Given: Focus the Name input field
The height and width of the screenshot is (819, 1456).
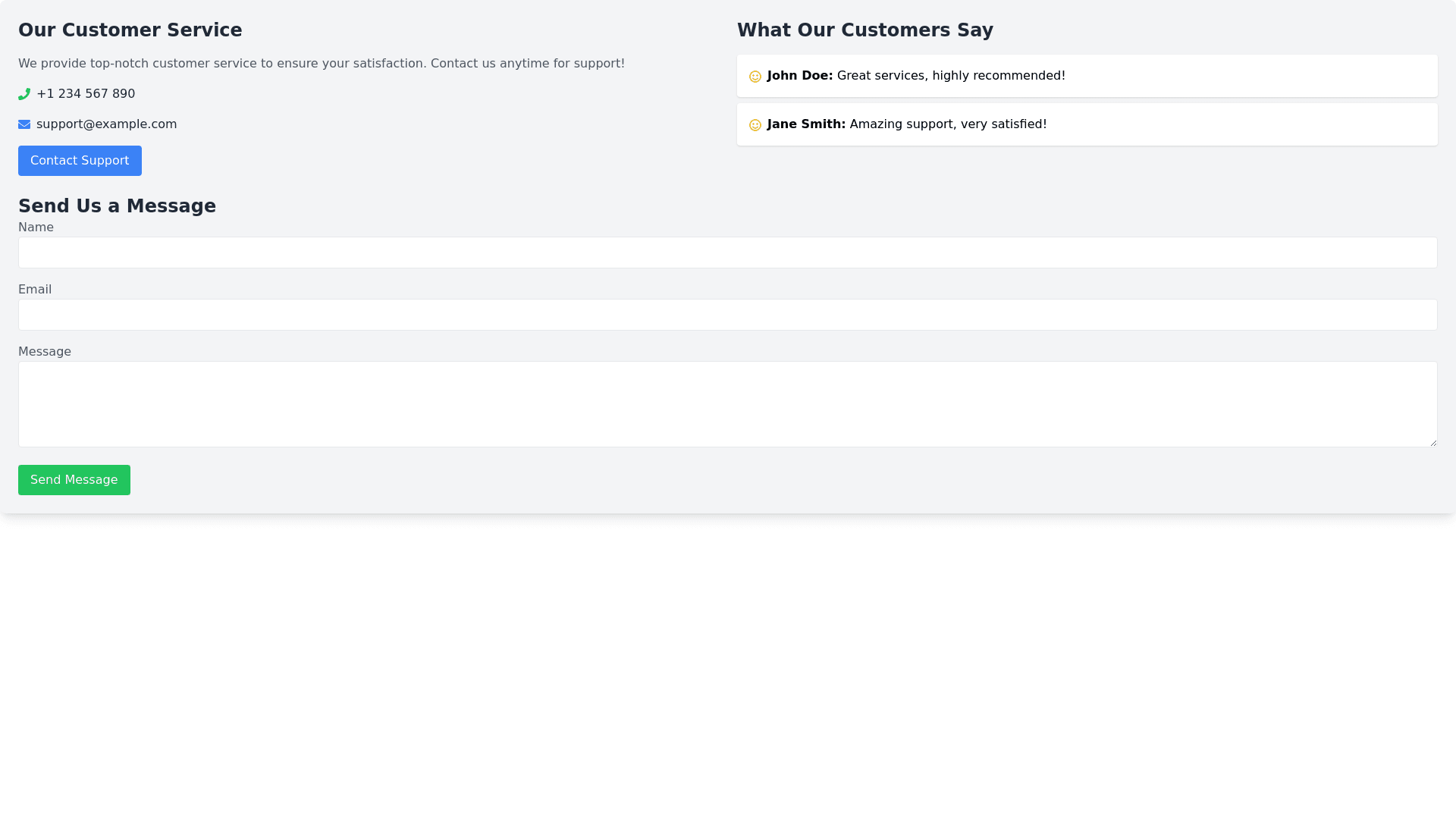Looking at the screenshot, I should click(727, 253).
